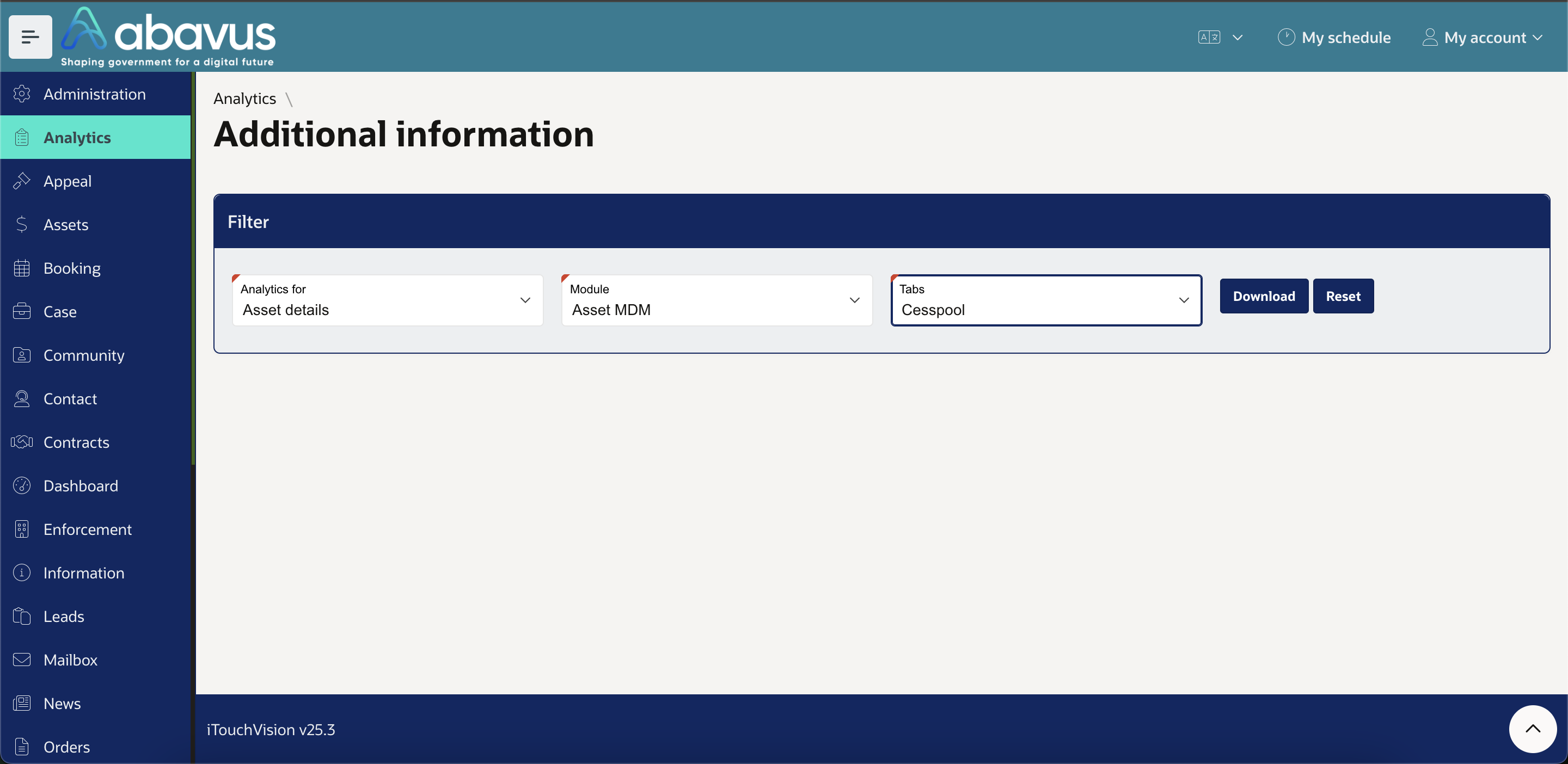Click the Case briefcase icon
This screenshot has width=1568, height=764.
[22, 311]
